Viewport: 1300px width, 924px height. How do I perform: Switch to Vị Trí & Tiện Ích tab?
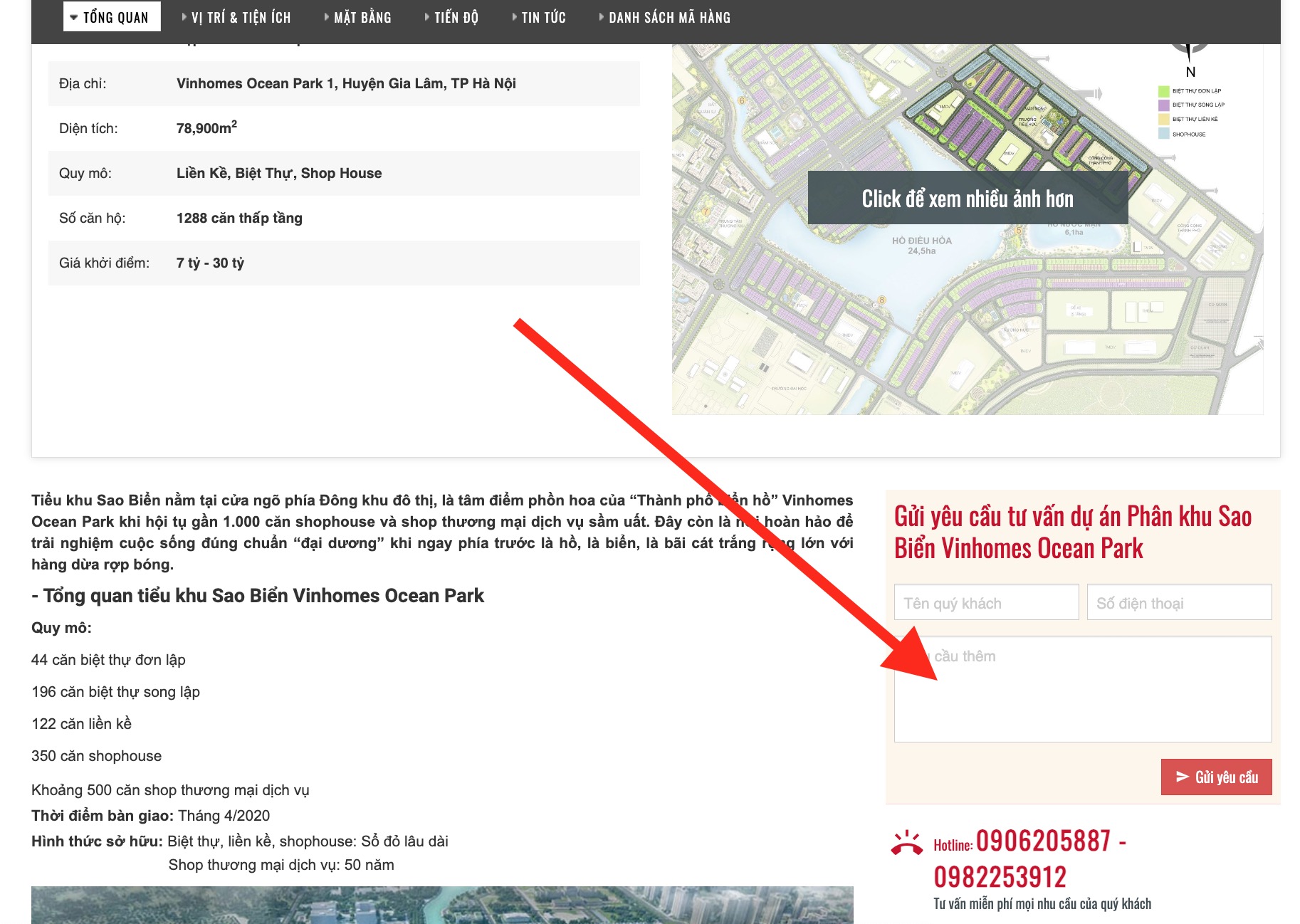tap(236, 17)
